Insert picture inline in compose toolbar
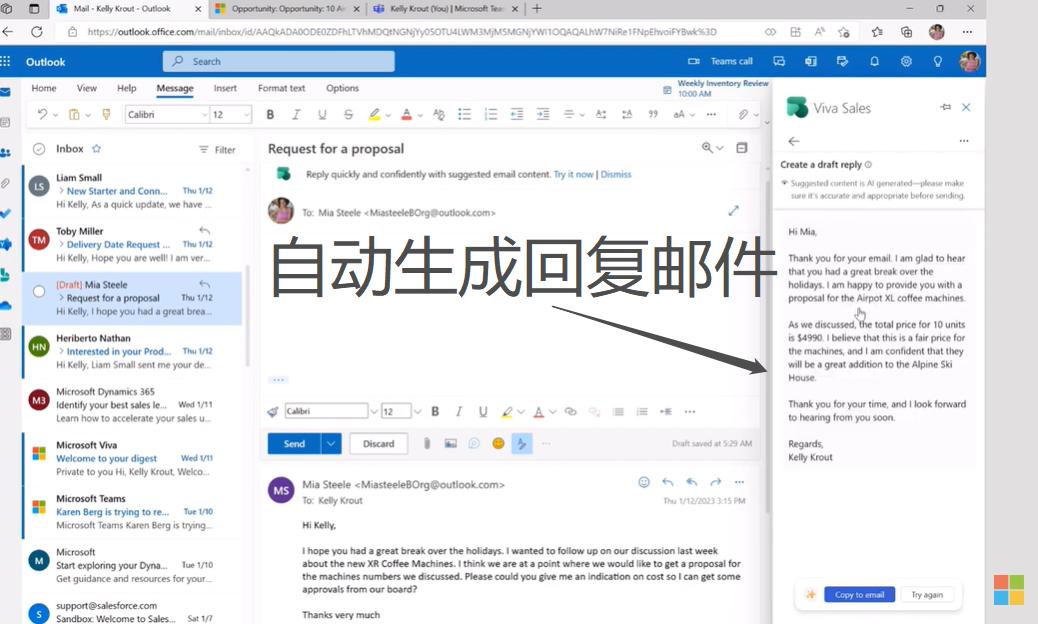This screenshot has width=1038, height=624. click(451, 443)
